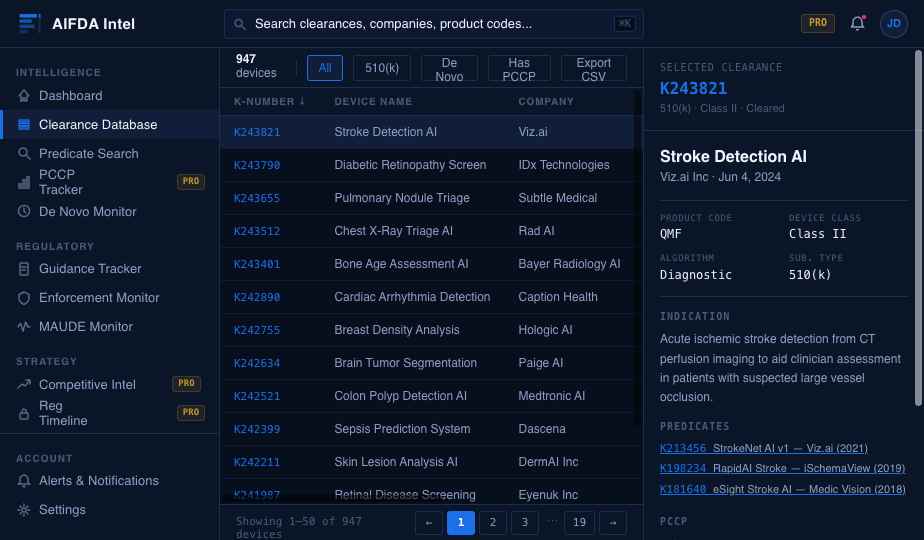Open De Novo Monitor in the sidebar

coord(110,211)
